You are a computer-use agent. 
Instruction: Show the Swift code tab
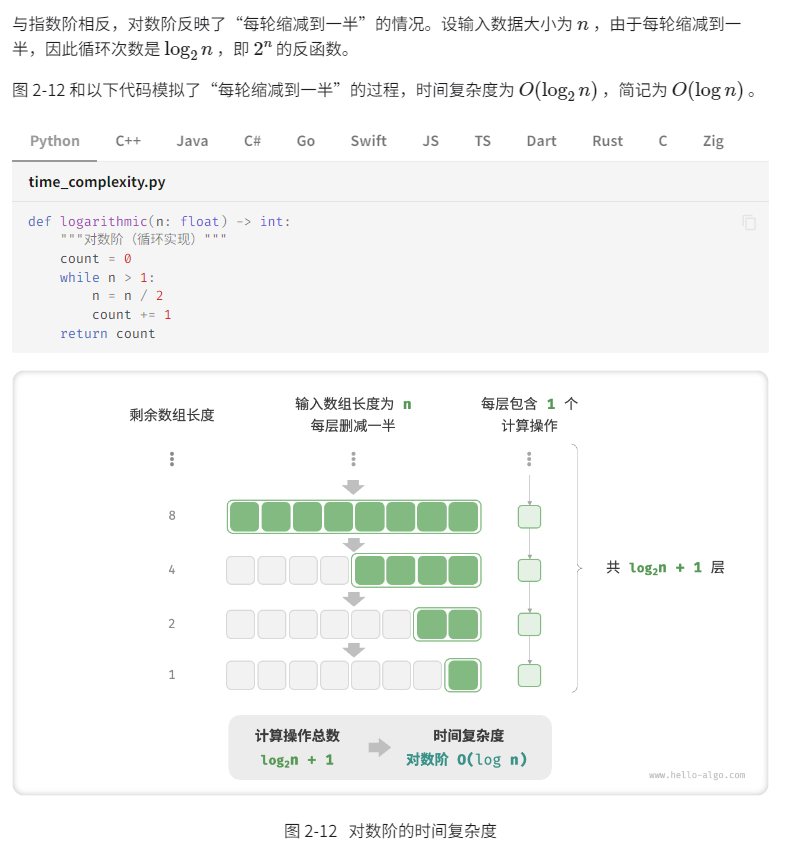coord(369,141)
